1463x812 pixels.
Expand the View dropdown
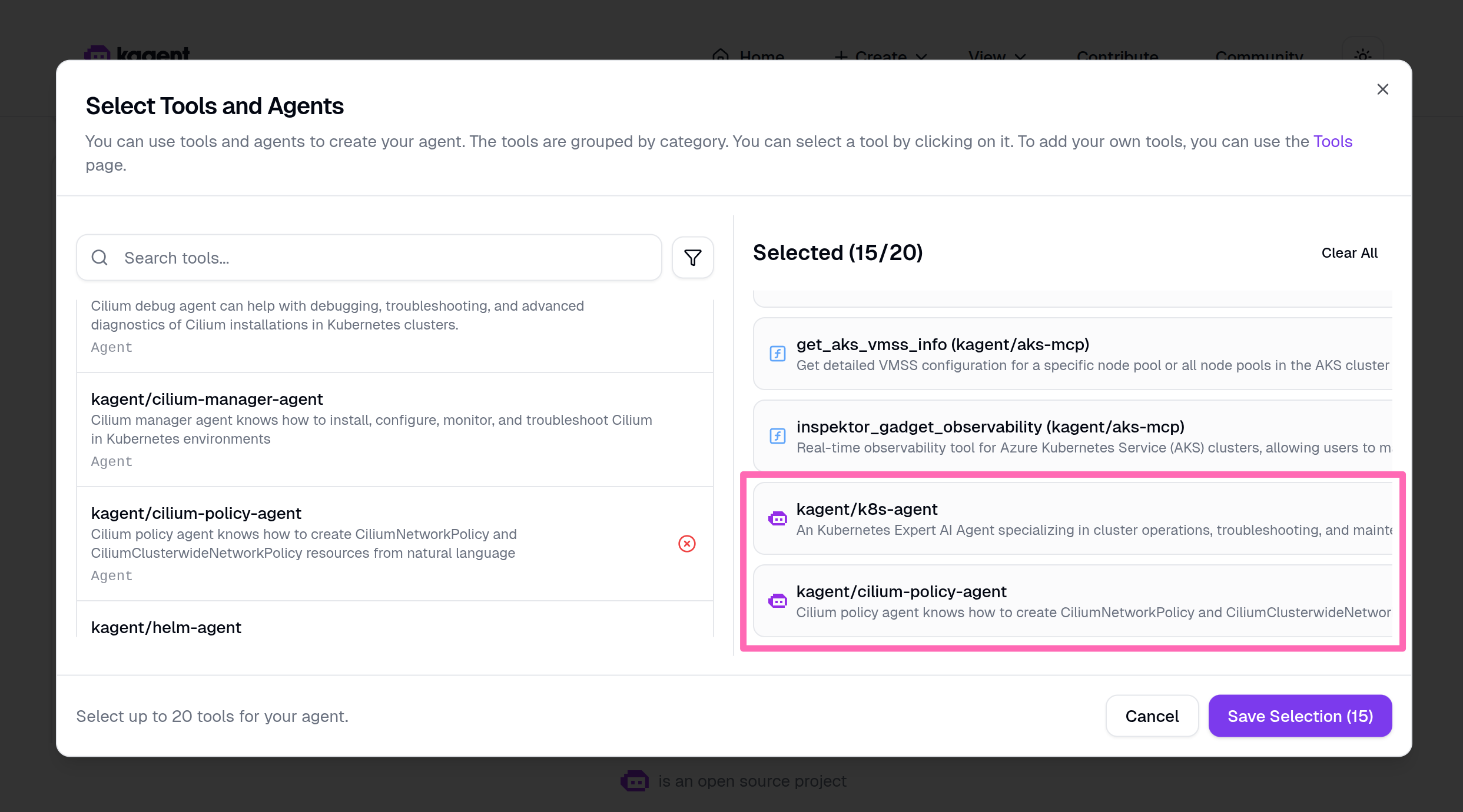coord(996,56)
